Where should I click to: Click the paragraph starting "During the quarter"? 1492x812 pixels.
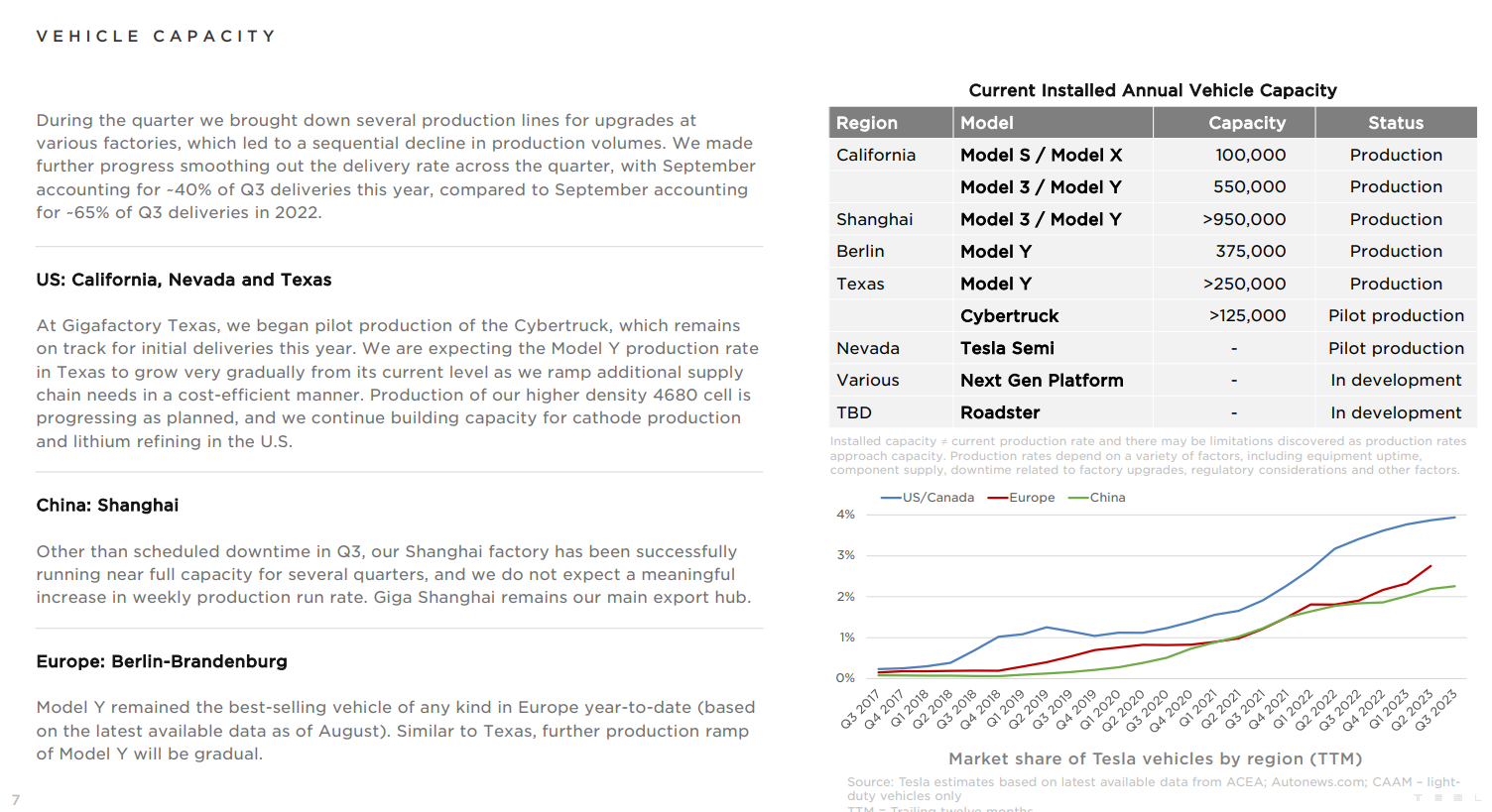click(396, 167)
